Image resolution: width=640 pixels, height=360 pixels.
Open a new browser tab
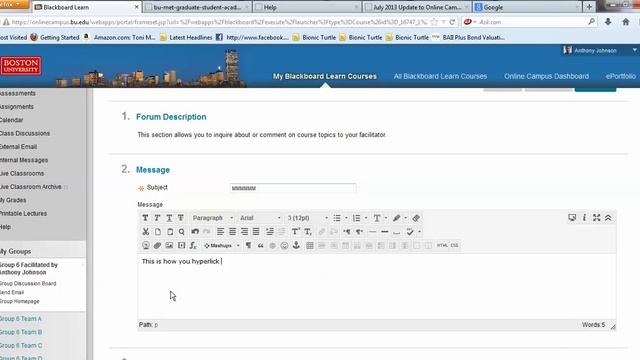coord(589,7)
